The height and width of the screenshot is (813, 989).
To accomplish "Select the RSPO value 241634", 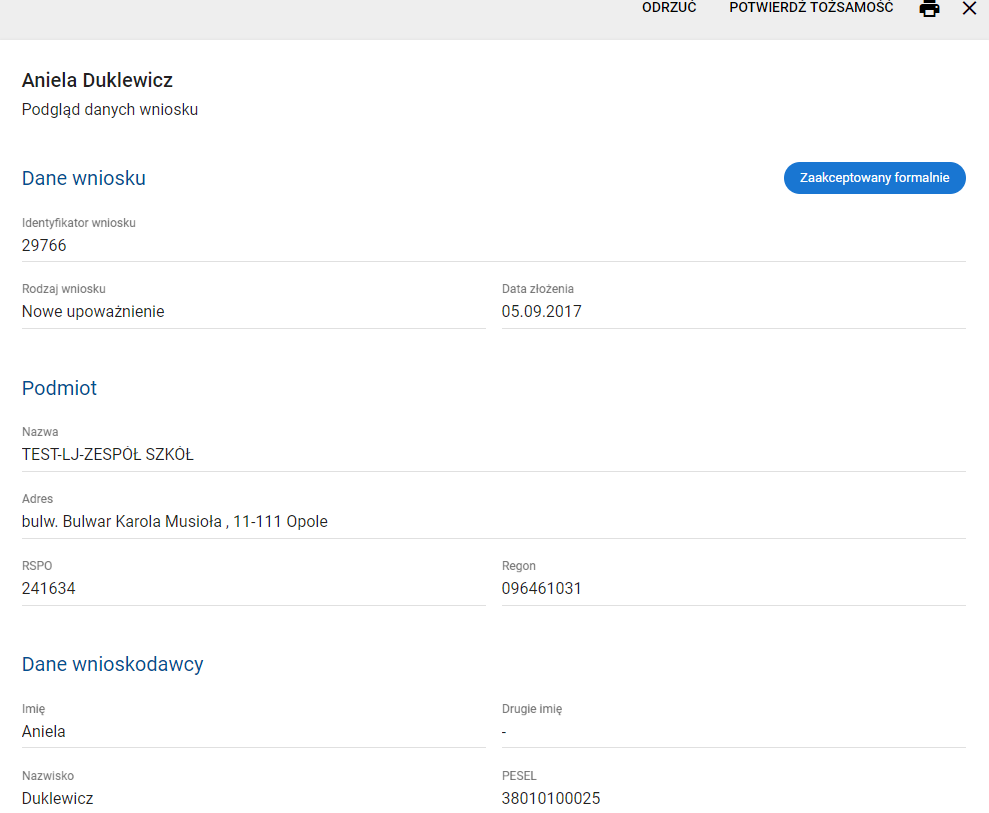I will pos(49,589).
